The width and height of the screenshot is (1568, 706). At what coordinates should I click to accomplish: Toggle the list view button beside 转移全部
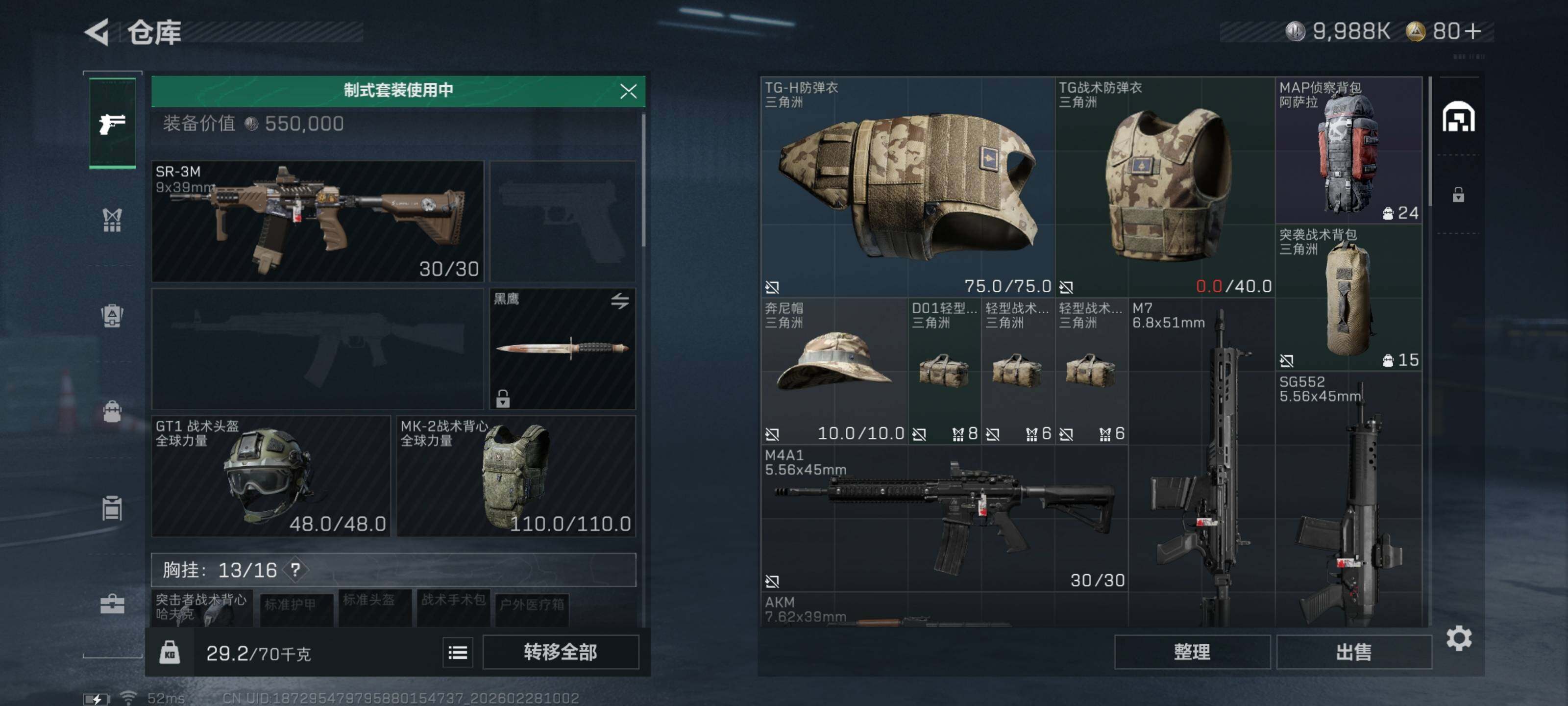[458, 653]
